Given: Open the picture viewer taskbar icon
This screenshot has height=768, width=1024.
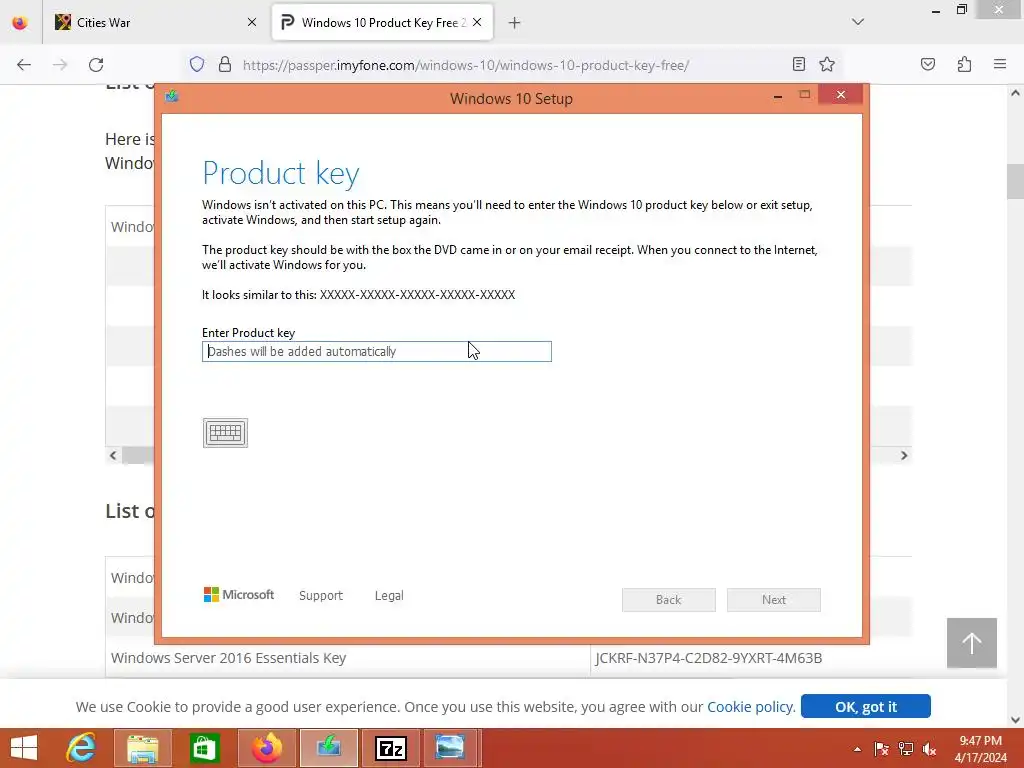Looking at the screenshot, I should tap(451, 748).
